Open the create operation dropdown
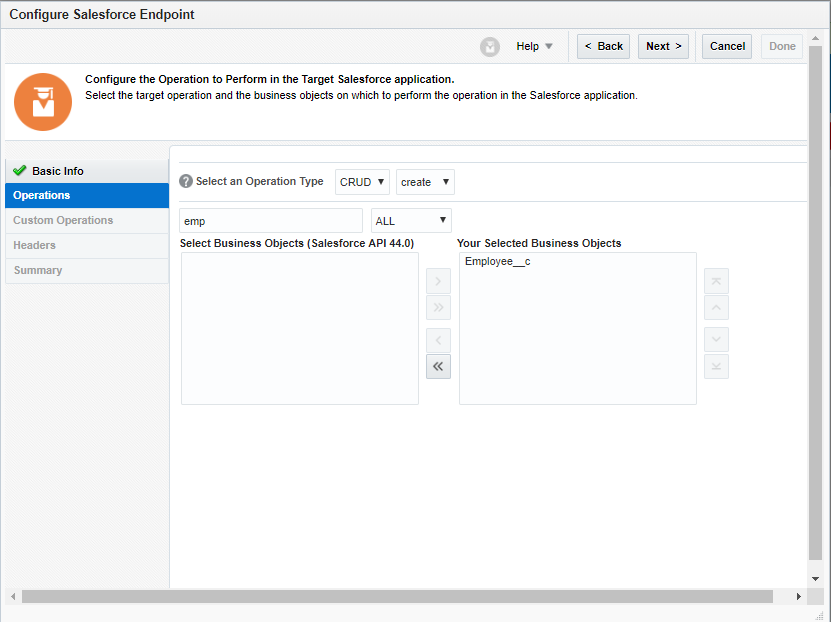 [x=425, y=182]
